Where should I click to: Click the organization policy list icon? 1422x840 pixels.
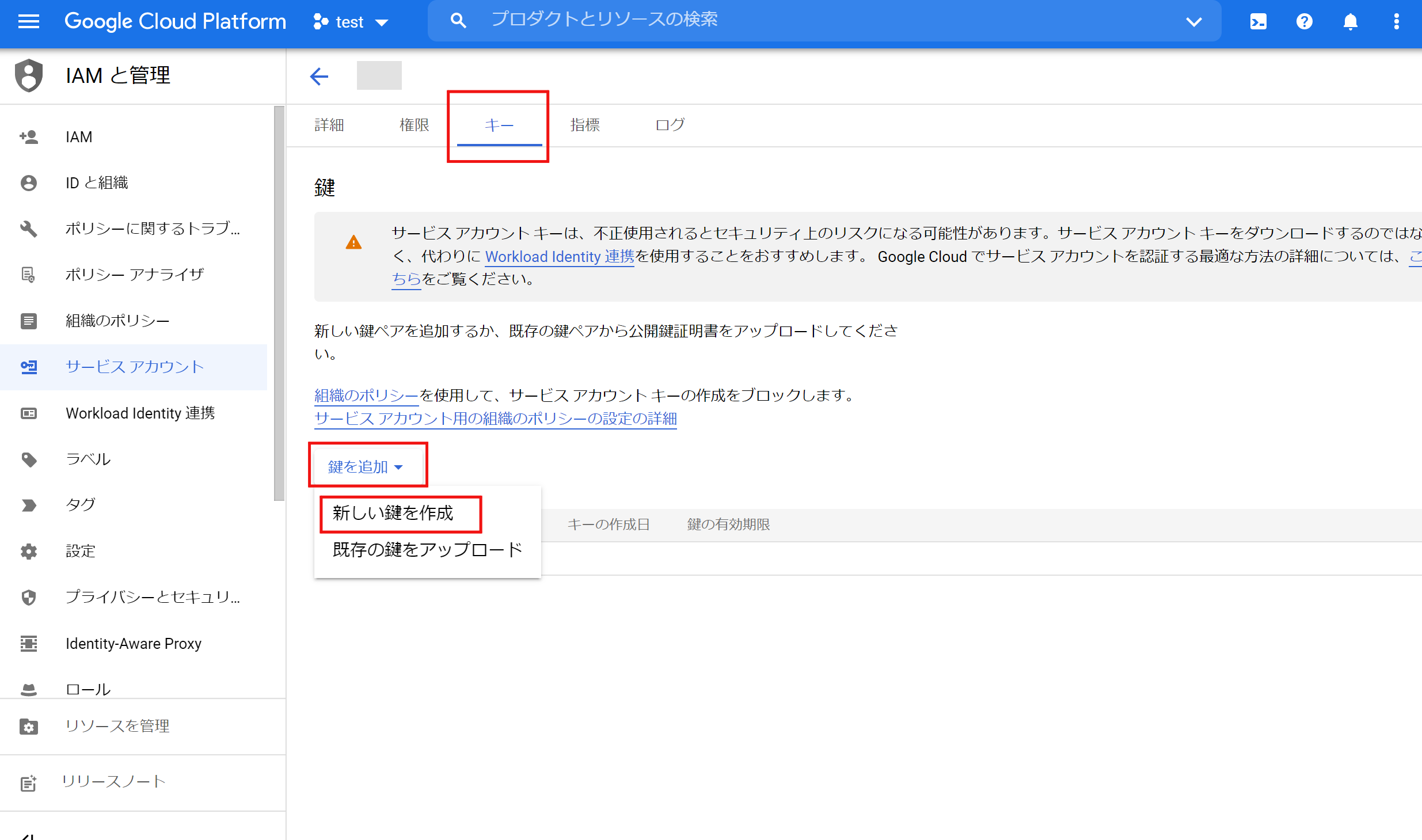coord(29,321)
